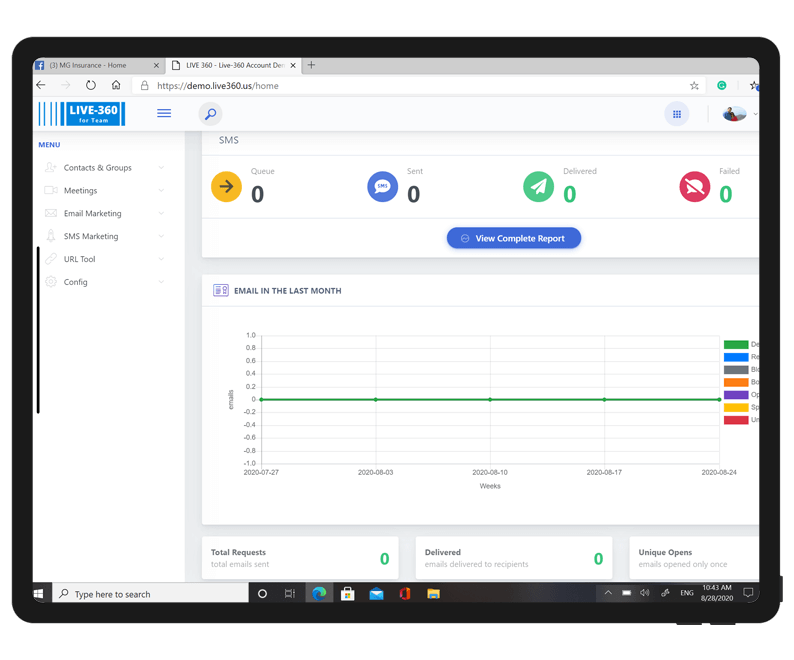Open the apps grid icon
The image size is (794, 660).
point(677,114)
